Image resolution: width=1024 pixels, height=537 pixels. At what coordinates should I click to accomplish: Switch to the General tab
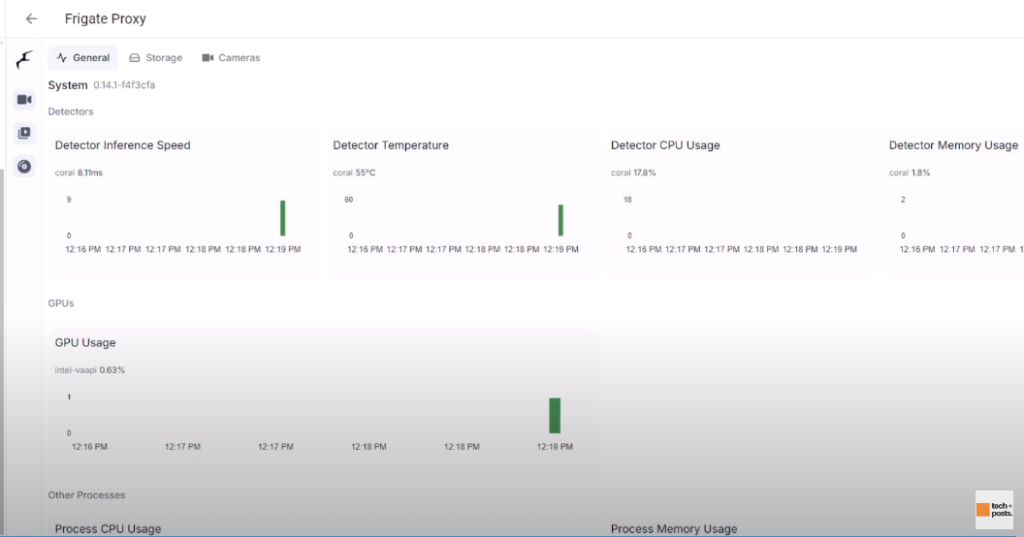(83, 57)
